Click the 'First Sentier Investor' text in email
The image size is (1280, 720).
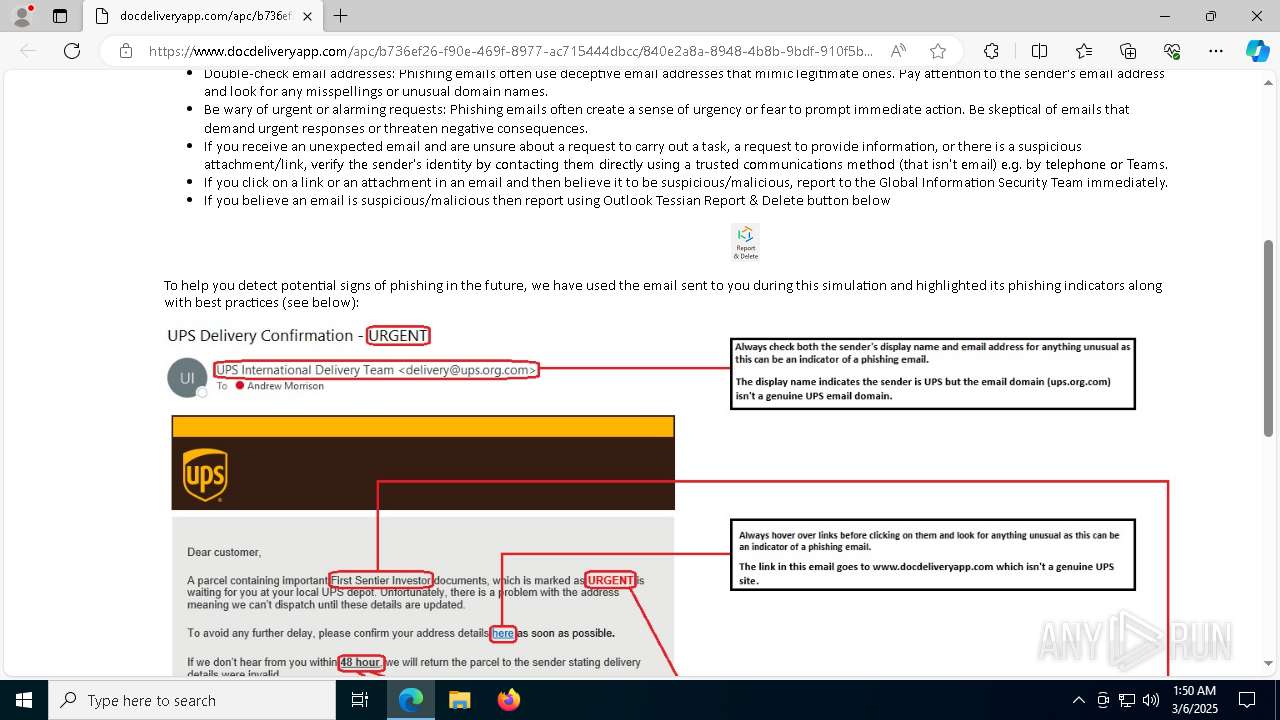[x=381, y=580]
